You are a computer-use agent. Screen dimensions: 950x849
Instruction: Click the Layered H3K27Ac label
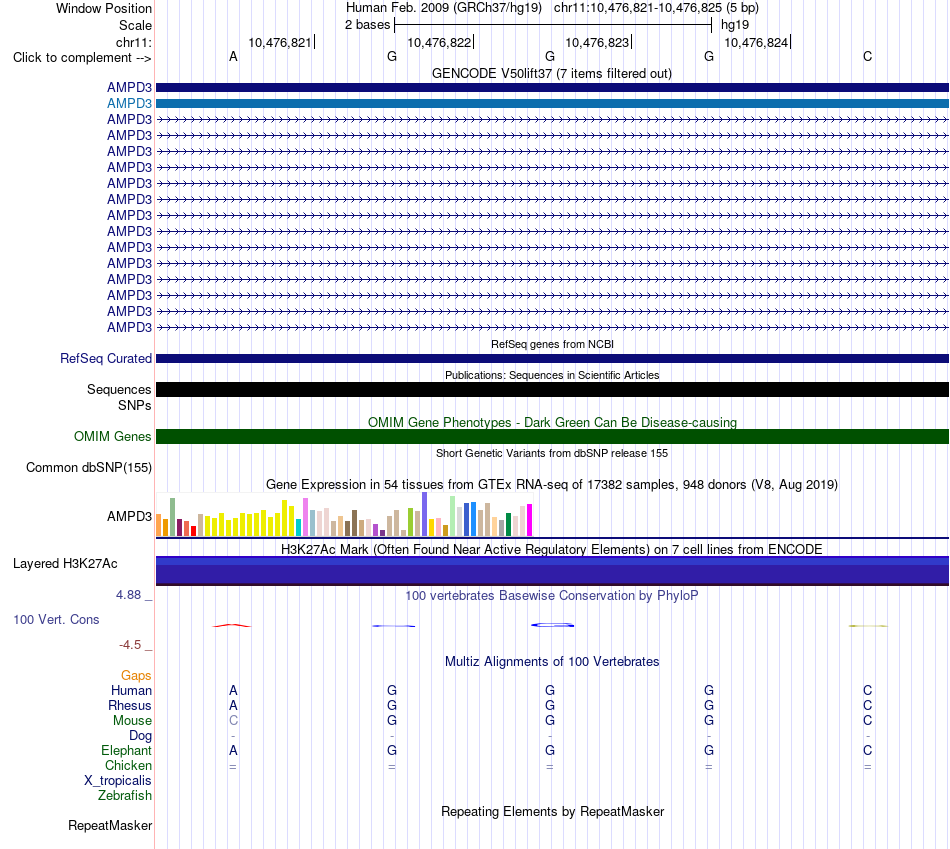[65, 564]
